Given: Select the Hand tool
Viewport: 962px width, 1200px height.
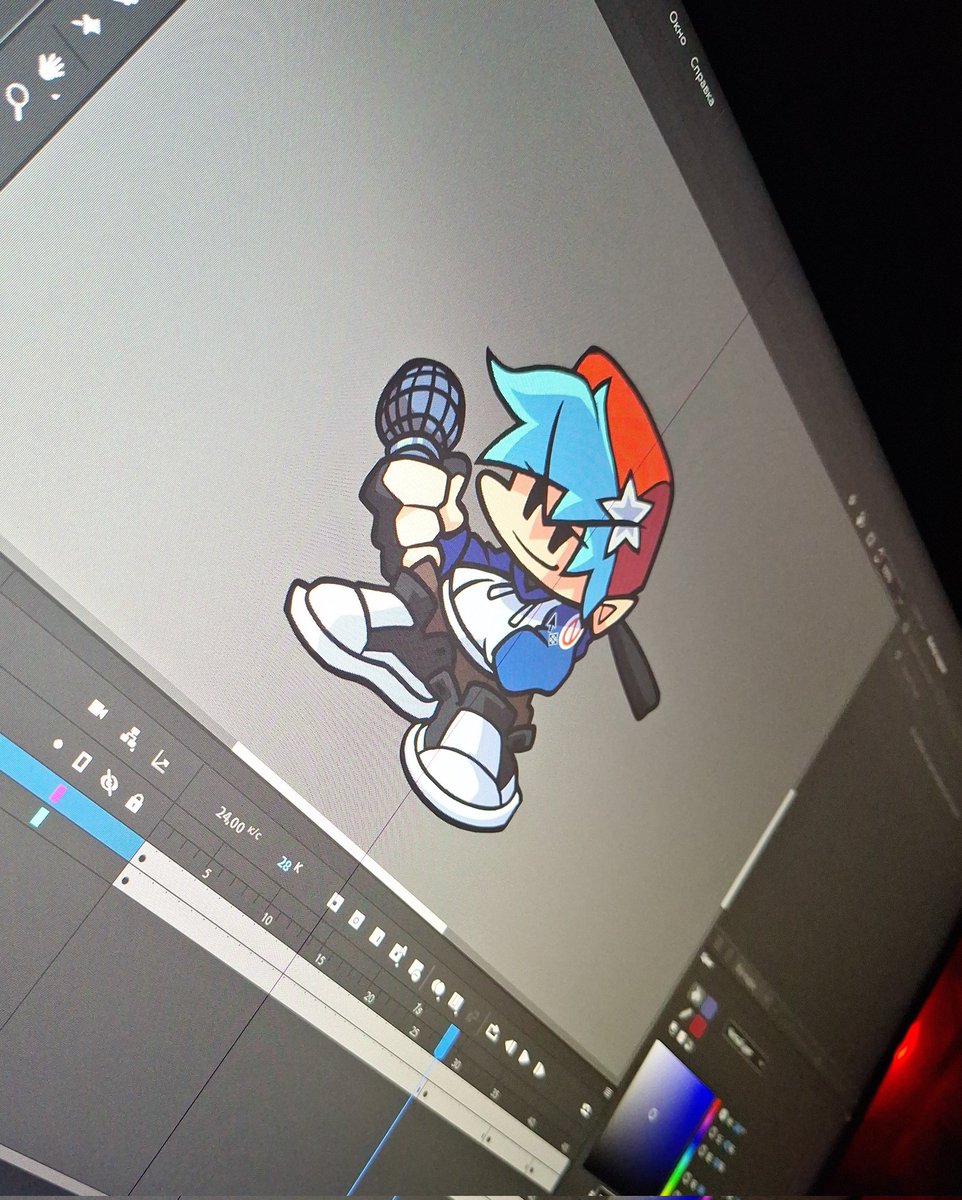Looking at the screenshot, I should pyautogui.click(x=50, y=67).
